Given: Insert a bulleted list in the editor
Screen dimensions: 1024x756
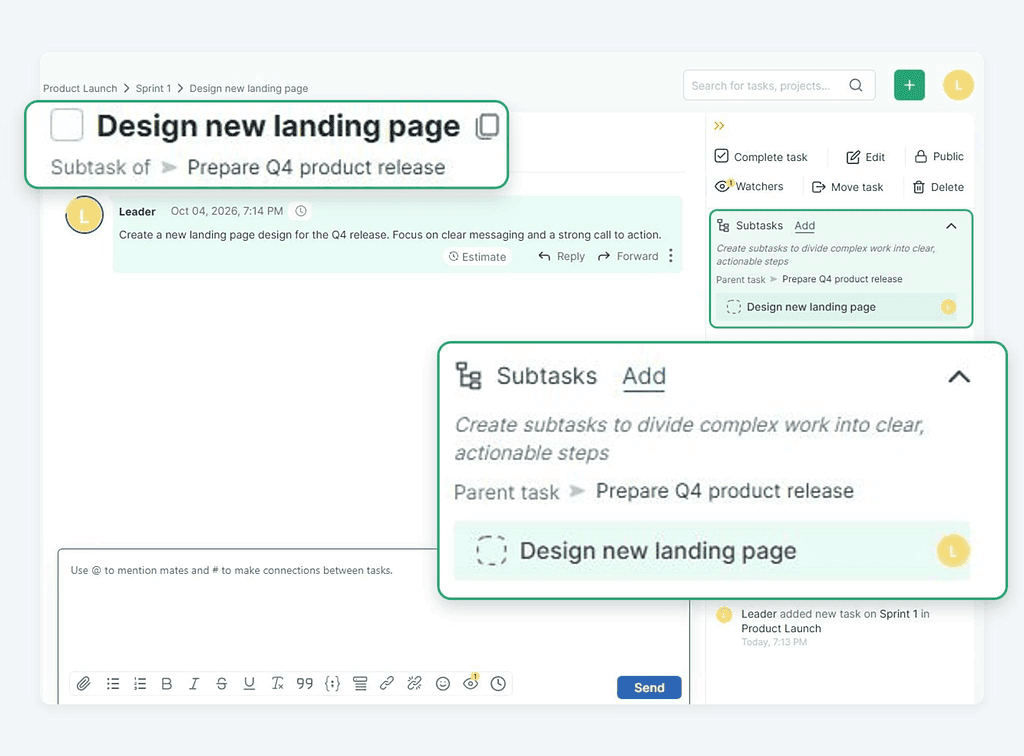Looking at the screenshot, I should click(113, 684).
